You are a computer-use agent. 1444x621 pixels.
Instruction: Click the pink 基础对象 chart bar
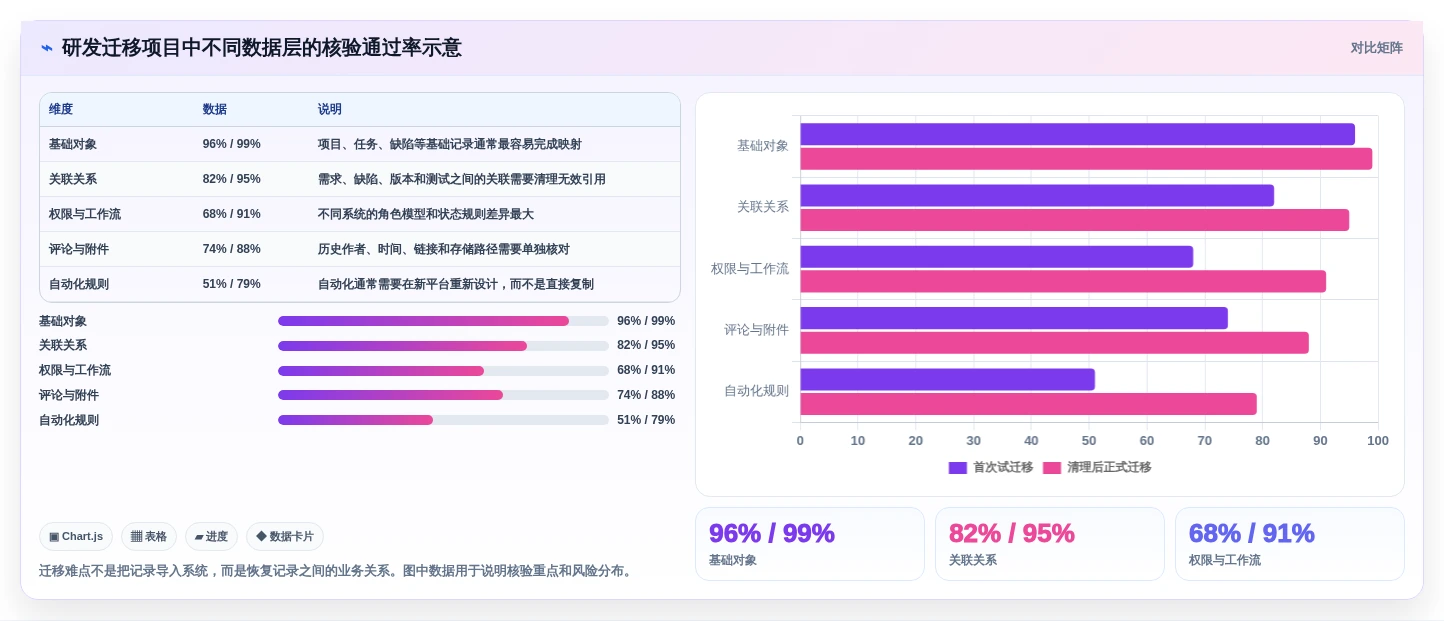click(1086, 159)
